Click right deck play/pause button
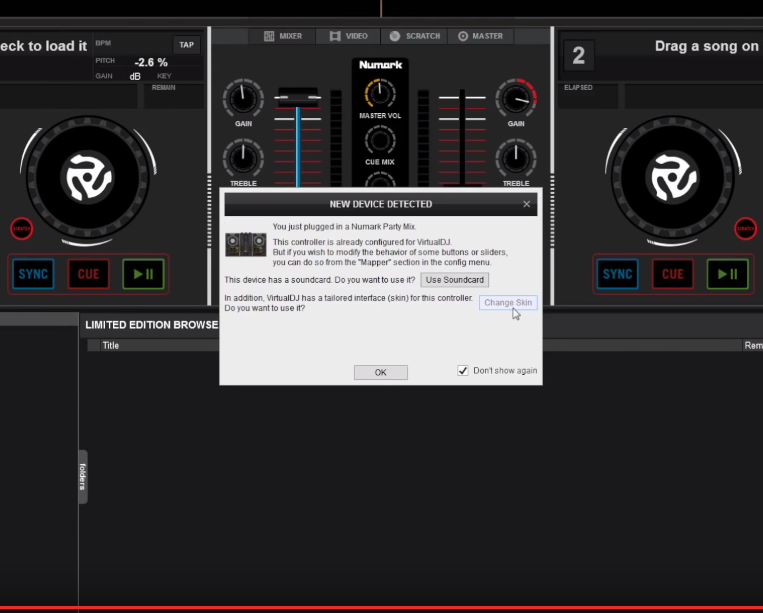 pos(728,274)
